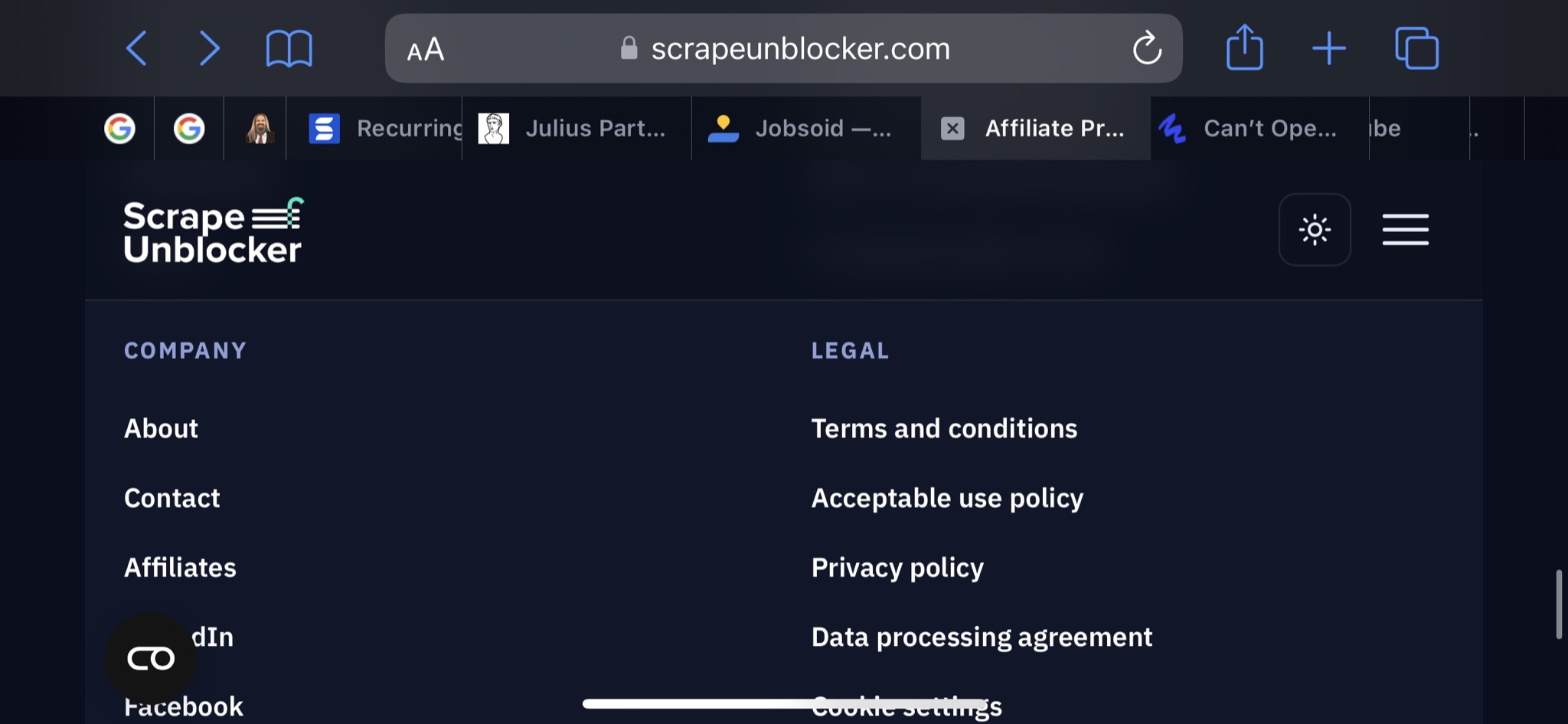Reload the page with the refresh icon
The height and width of the screenshot is (724, 1568).
tap(1147, 48)
